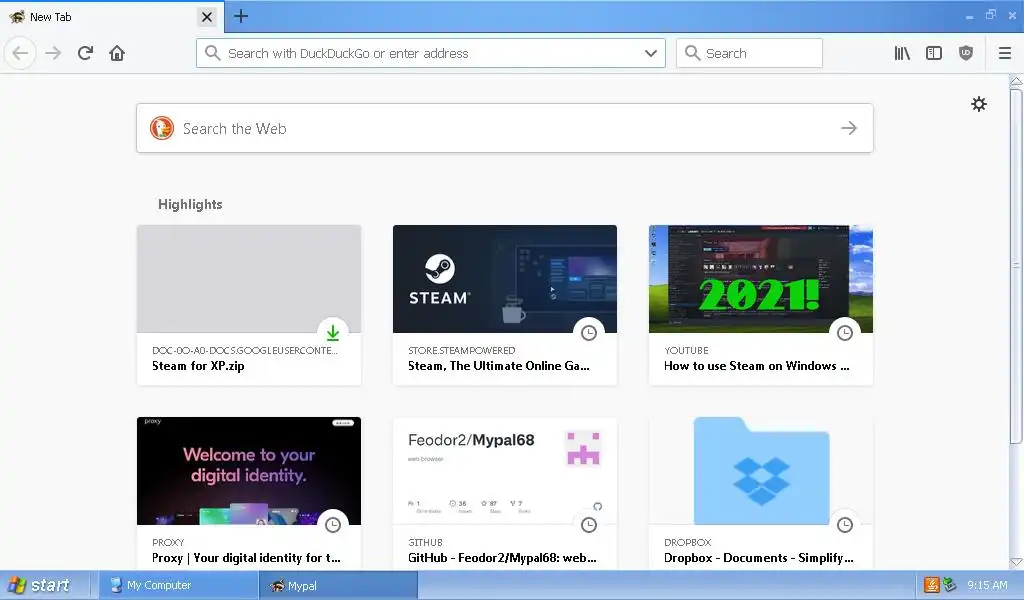Click the orange system tray icon
This screenshot has width=1024, height=600.
(x=932, y=586)
